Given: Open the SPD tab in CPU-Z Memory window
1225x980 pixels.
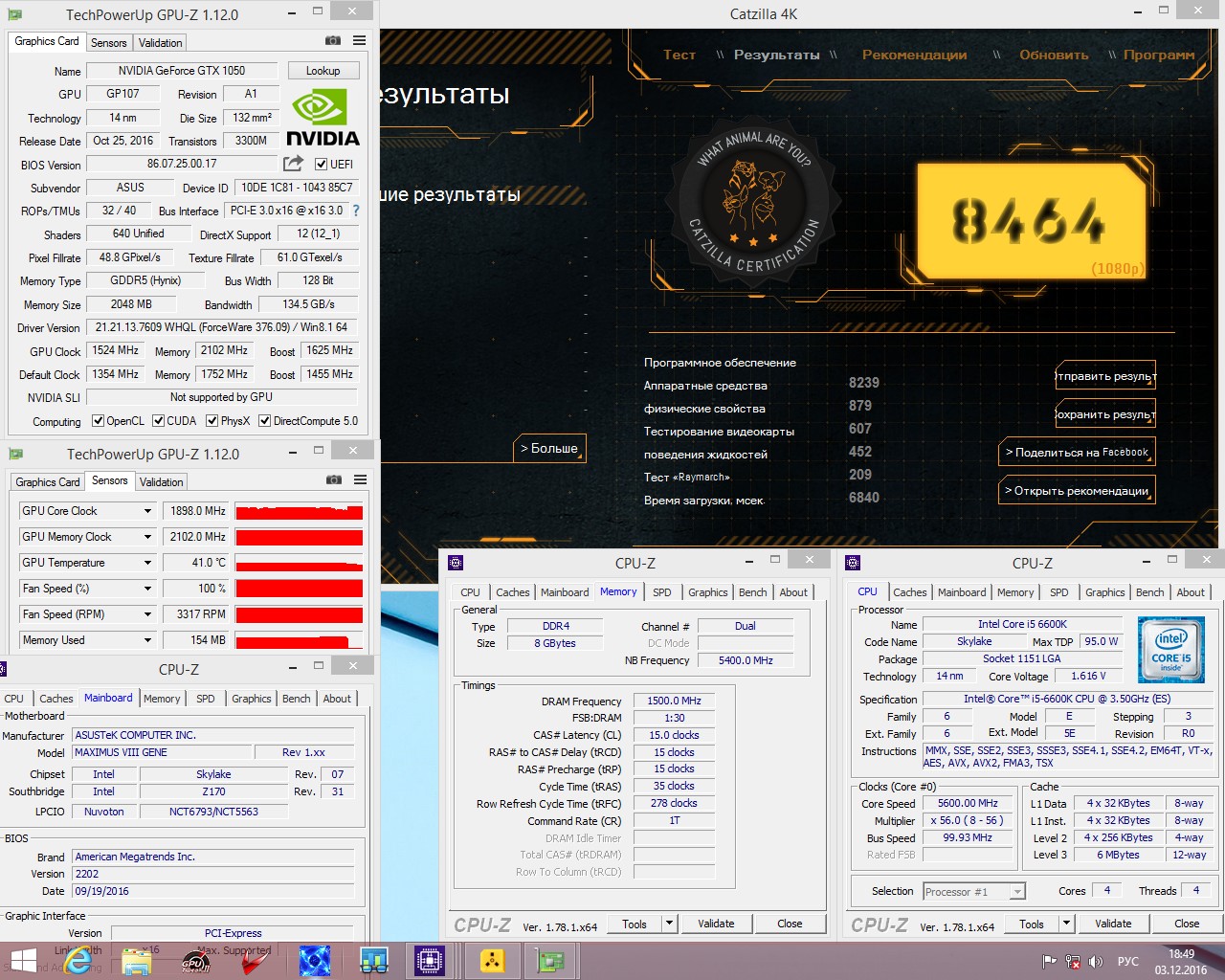Looking at the screenshot, I should [x=662, y=592].
